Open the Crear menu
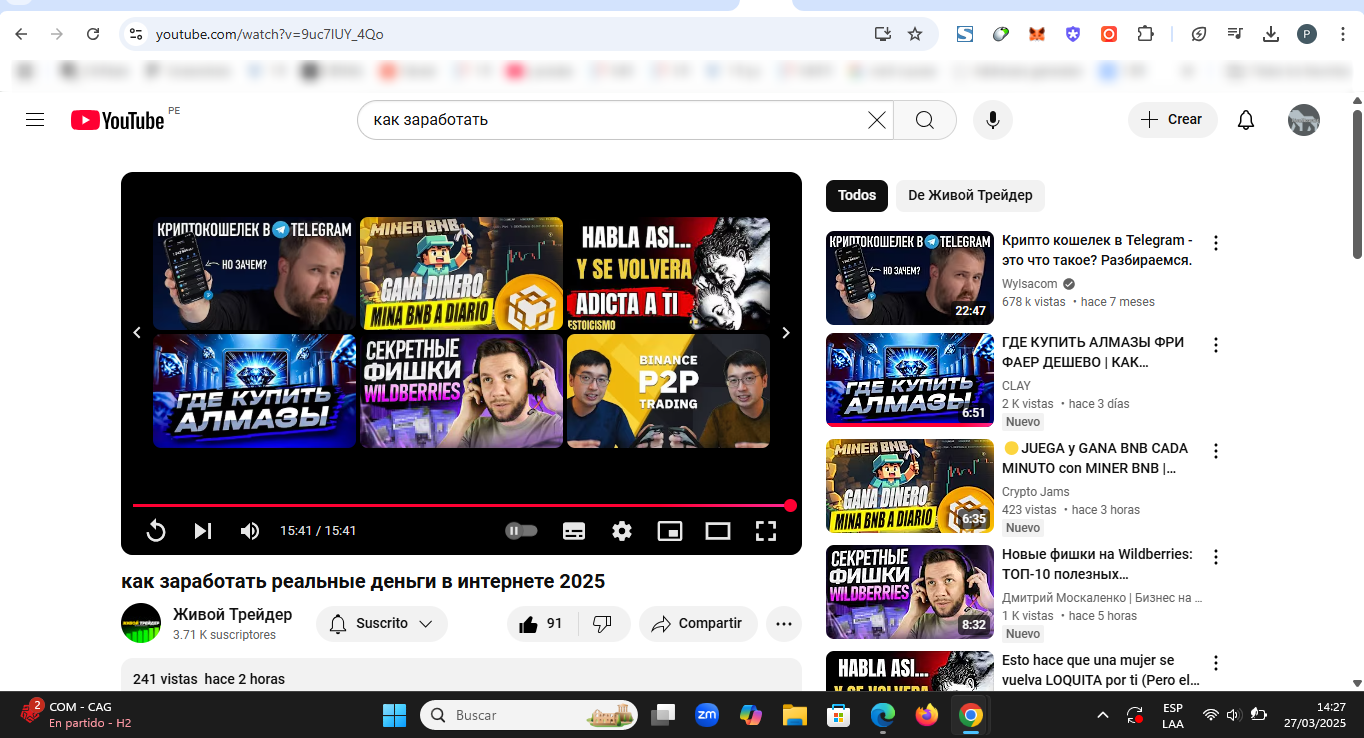Viewport: 1364px width, 738px height. tap(1173, 120)
